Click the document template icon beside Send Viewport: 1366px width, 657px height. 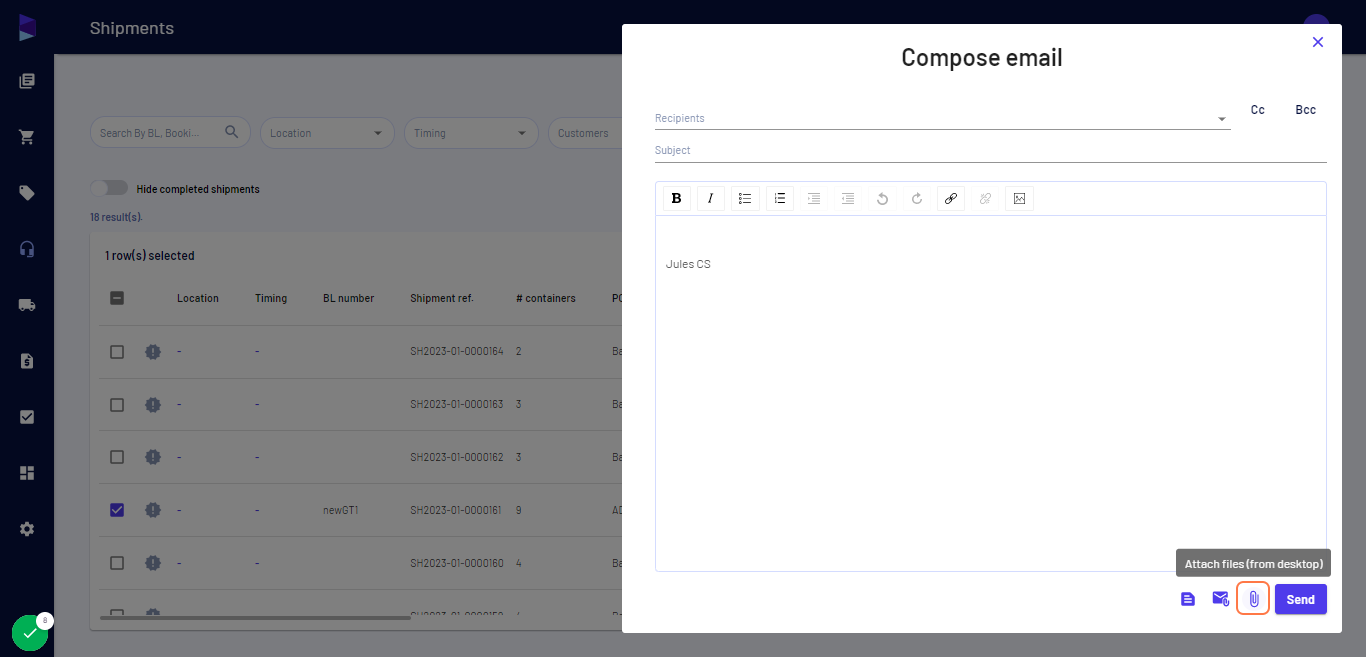pos(1188,599)
